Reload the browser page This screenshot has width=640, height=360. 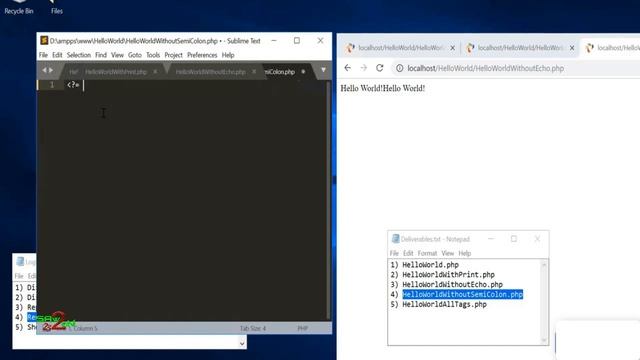click(x=380, y=68)
